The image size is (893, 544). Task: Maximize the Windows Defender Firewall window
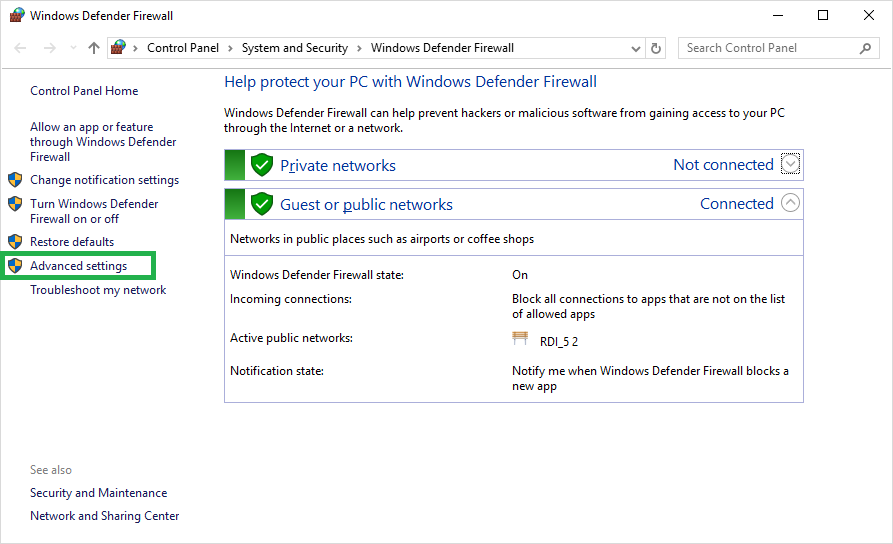pyautogui.click(x=823, y=15)
